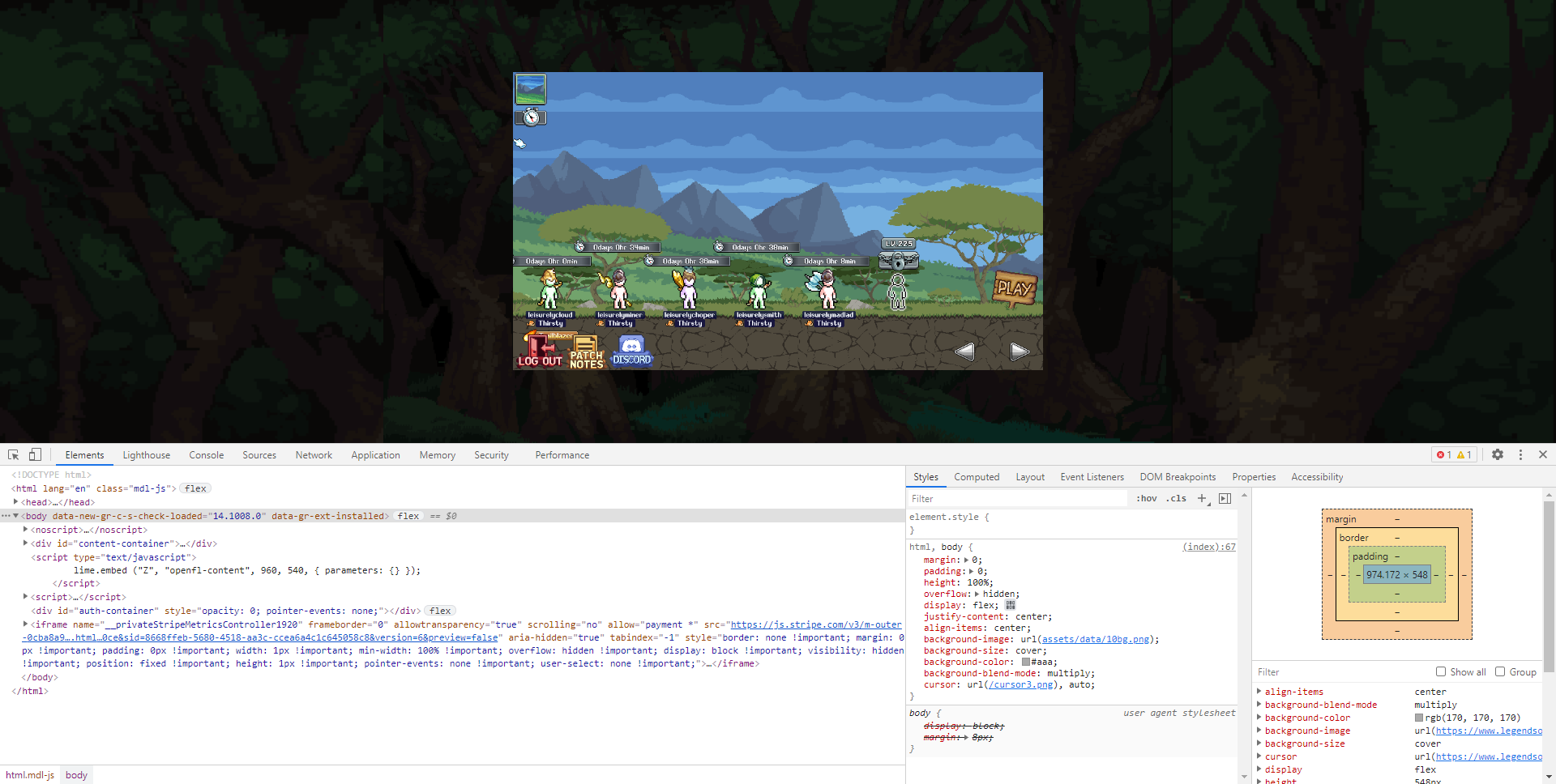Collapse the body element node
The image size is (1556, 784).
pyautogui.click(x=16, y=516)
